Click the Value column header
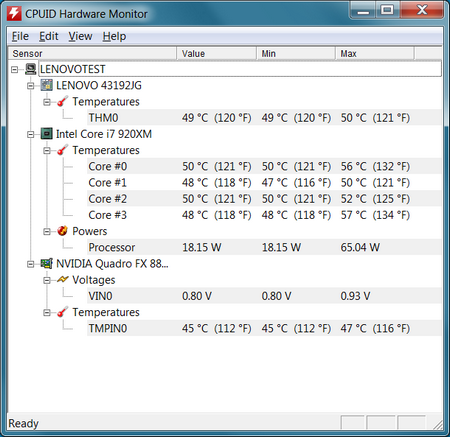Viewport: 450px width, 437px height. pos(216,54)
